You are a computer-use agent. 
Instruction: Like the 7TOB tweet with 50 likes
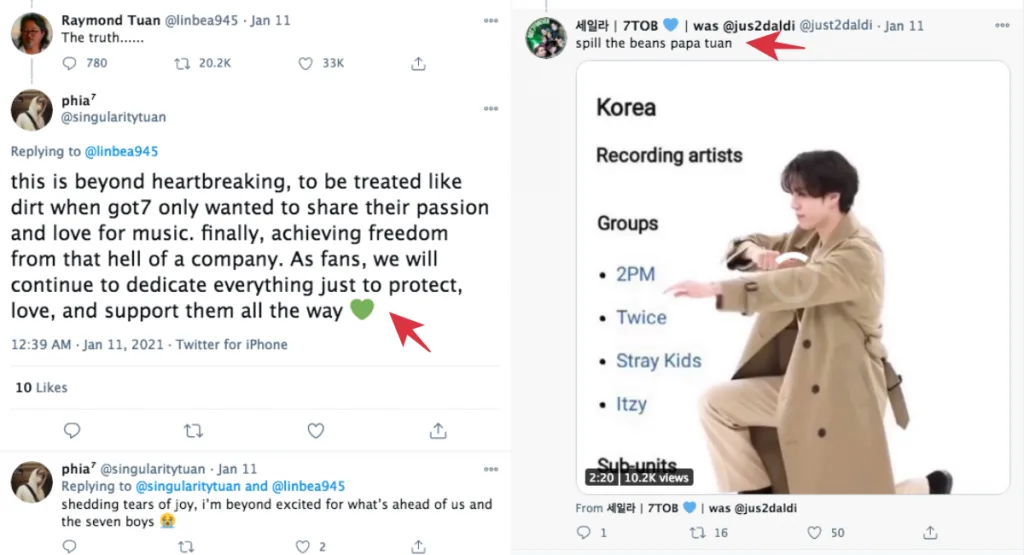pyautogui.click(x=811, y=533)
